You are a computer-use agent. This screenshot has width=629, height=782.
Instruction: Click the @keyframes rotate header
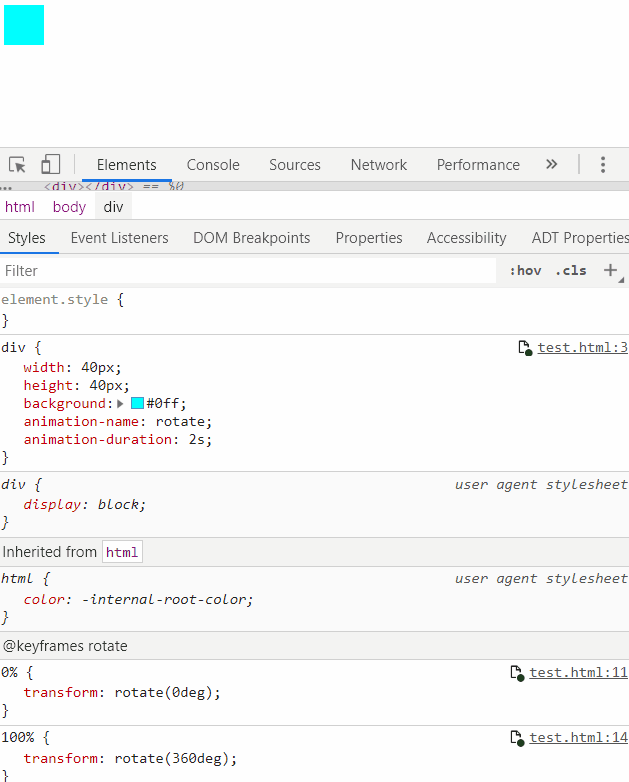(65, 646)
